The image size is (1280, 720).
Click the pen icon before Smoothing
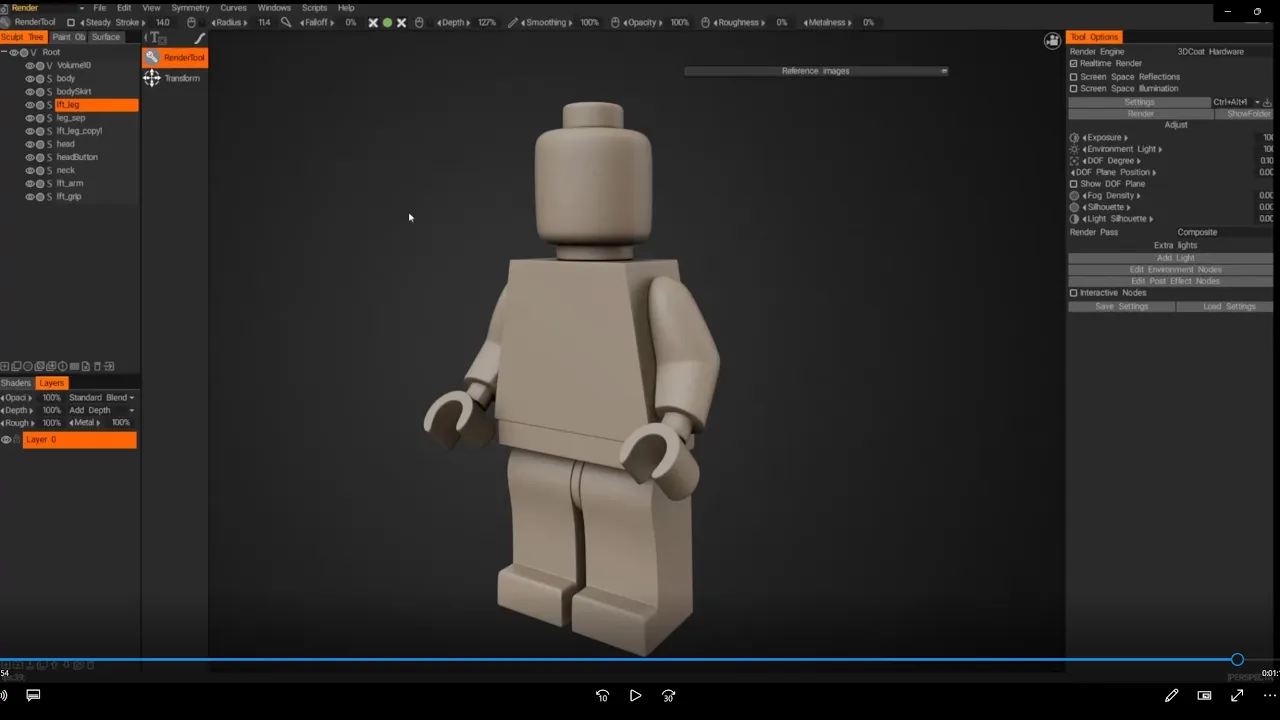click(512, 22)
